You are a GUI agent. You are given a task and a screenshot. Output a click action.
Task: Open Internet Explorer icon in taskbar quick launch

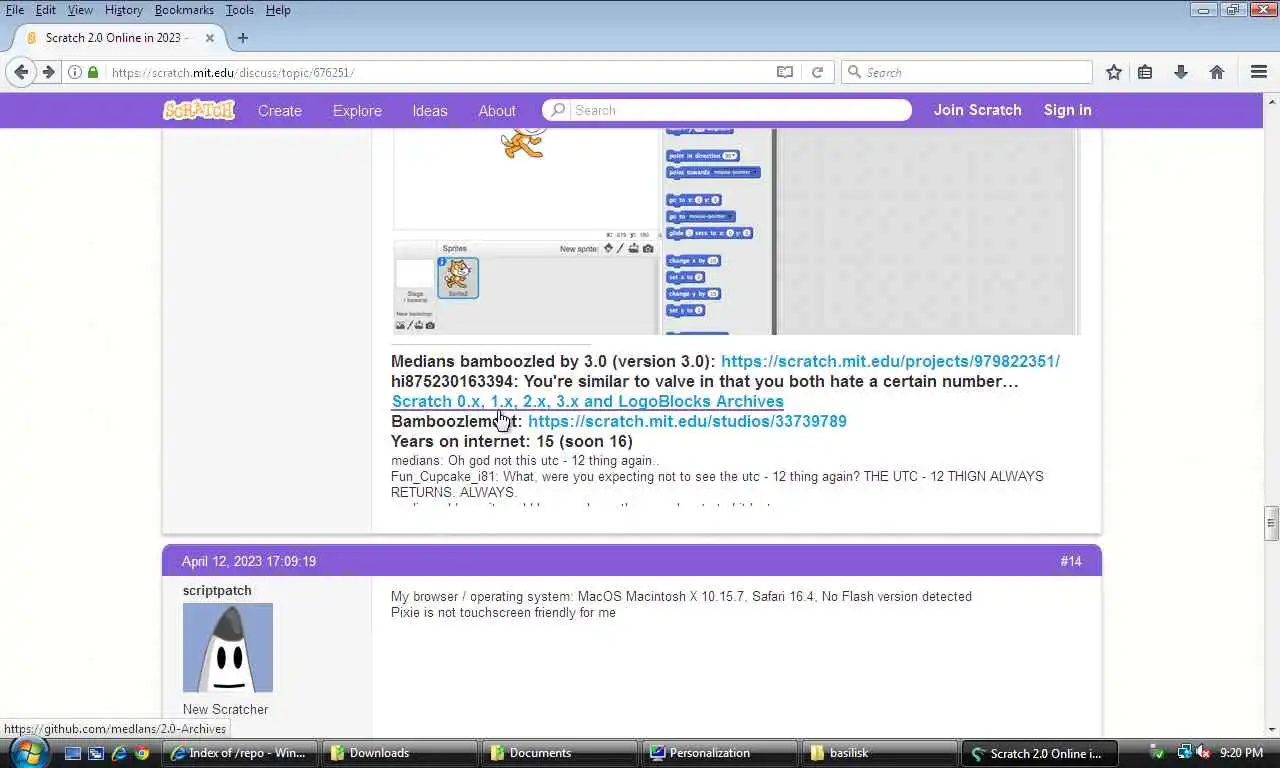[x=119, y=753]
